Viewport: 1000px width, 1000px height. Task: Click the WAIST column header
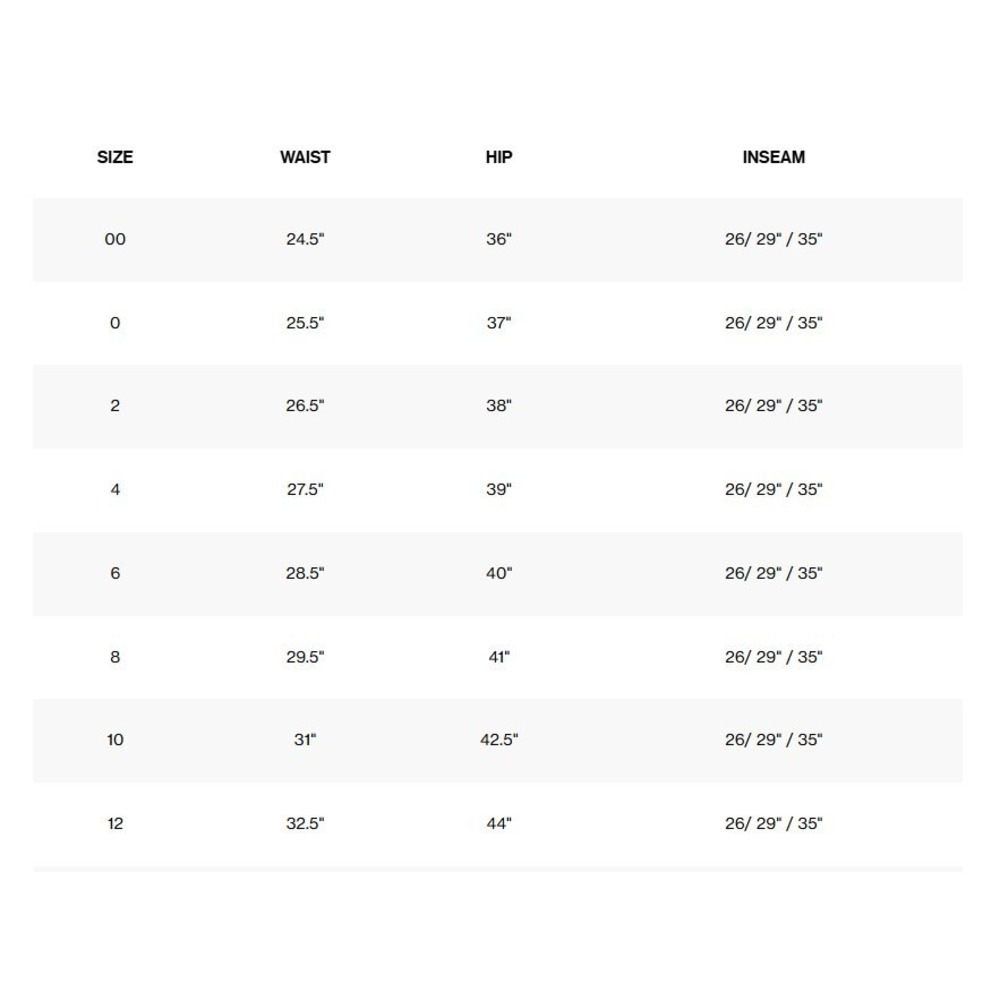pyautogui.click(x=305, y=157)
